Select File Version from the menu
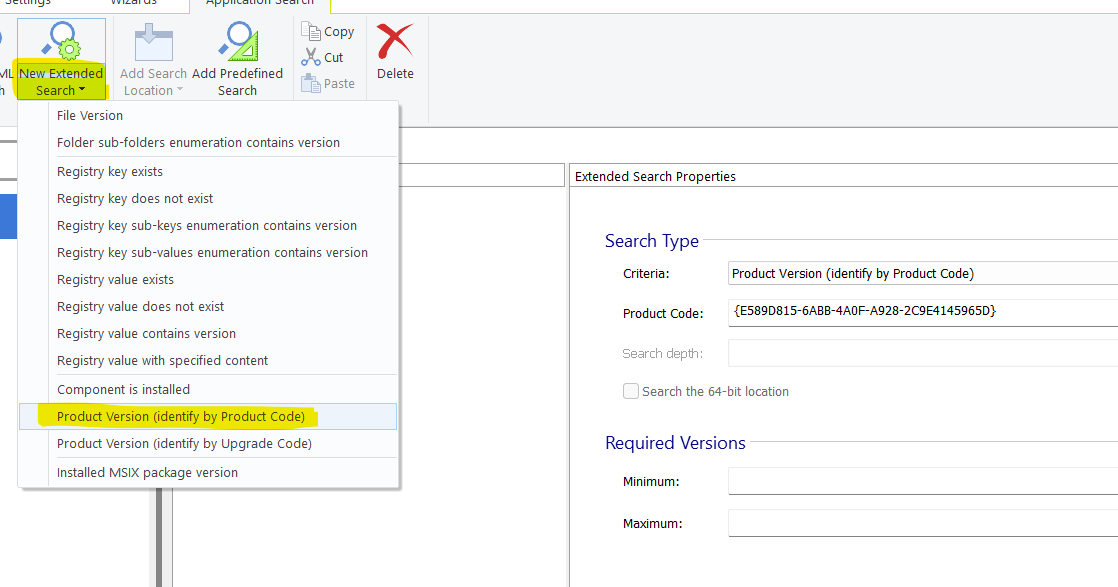 [90, 115]
